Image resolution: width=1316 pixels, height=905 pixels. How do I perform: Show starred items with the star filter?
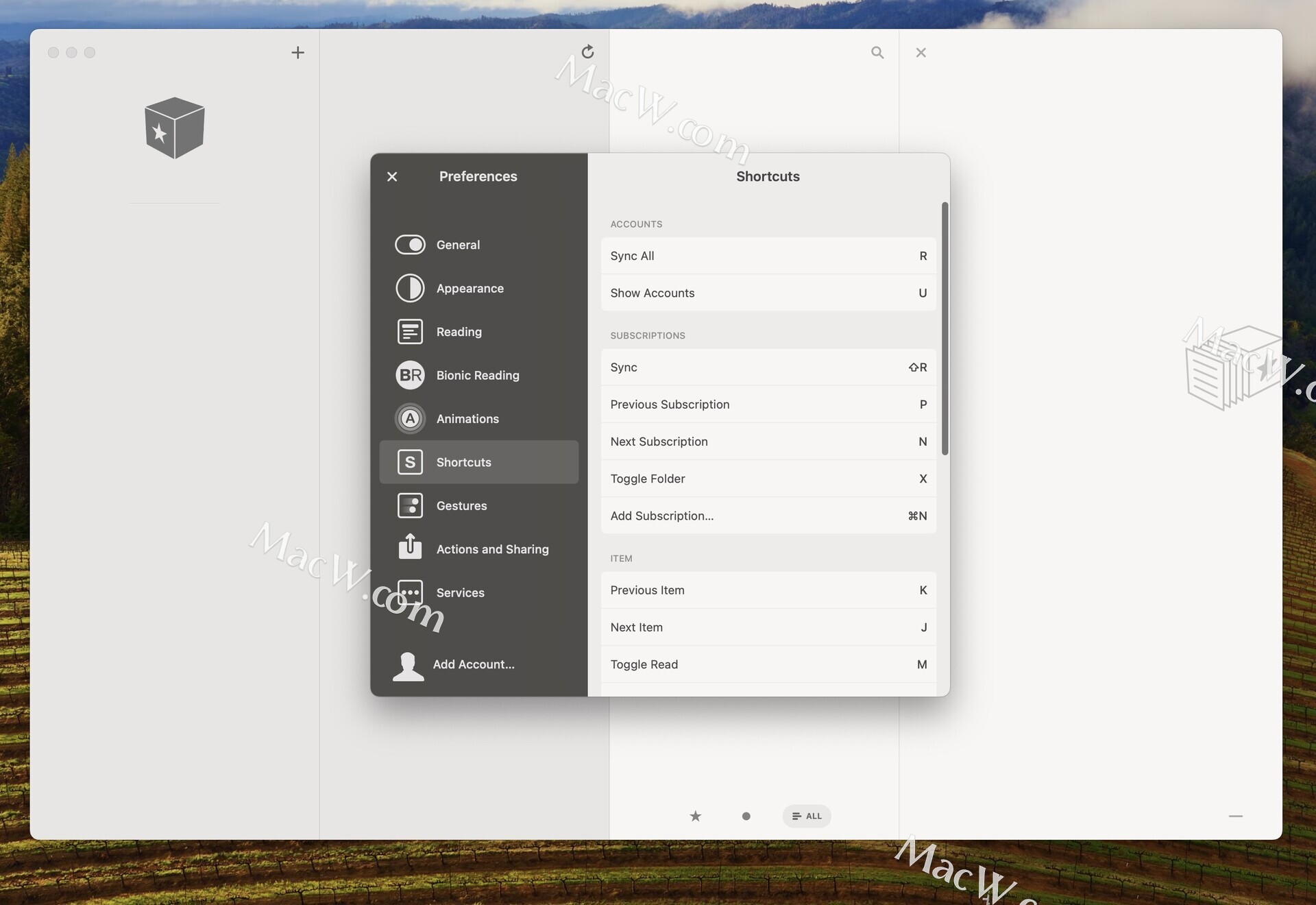coord(695,816)
